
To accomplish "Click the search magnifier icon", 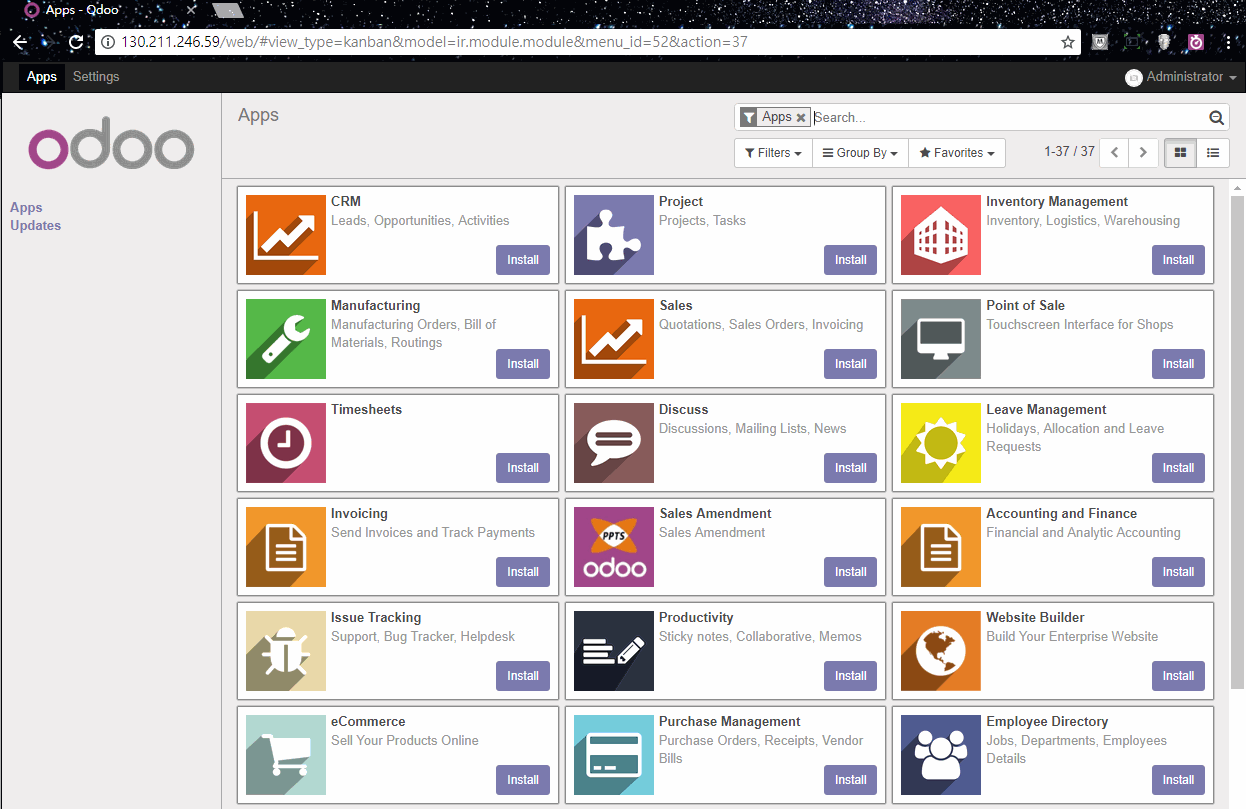I will click(1216, 118).
